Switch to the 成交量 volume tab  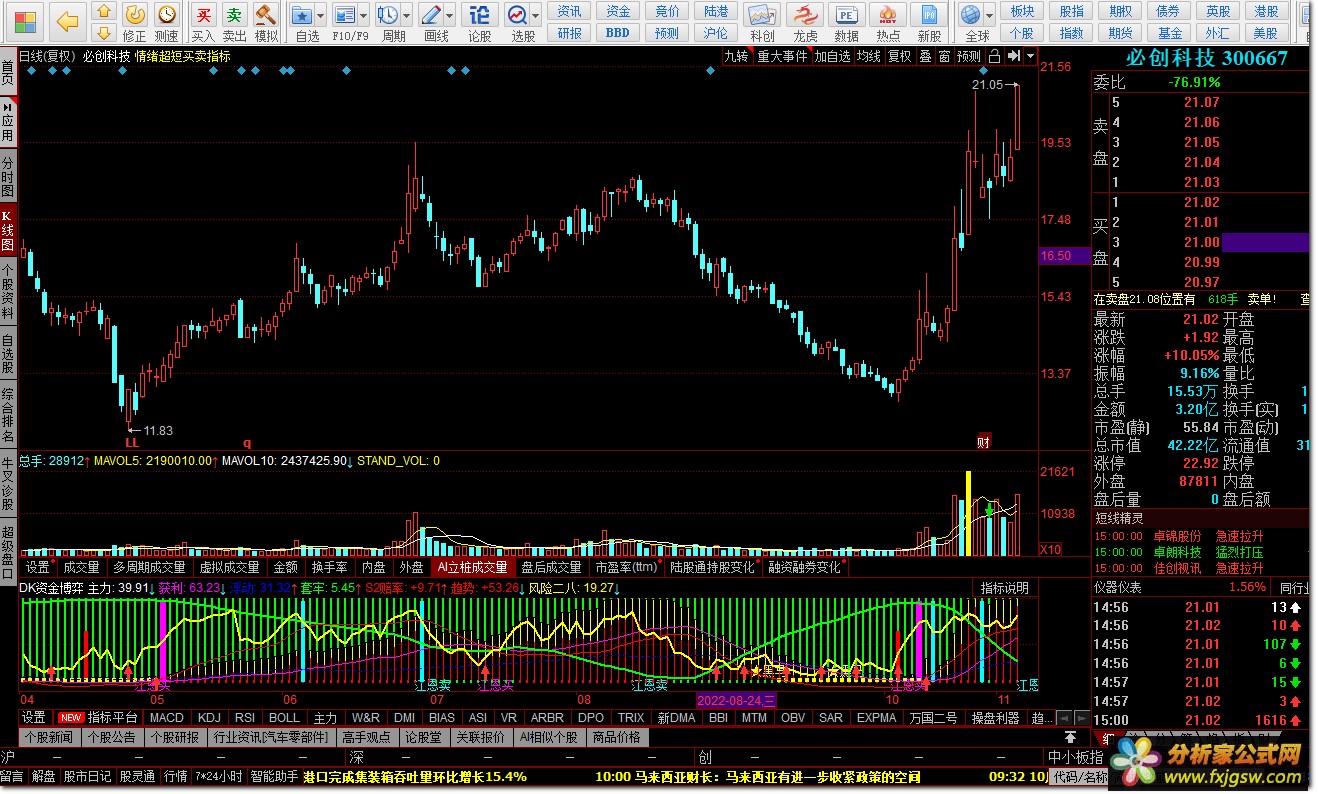(x=81, y=567)
